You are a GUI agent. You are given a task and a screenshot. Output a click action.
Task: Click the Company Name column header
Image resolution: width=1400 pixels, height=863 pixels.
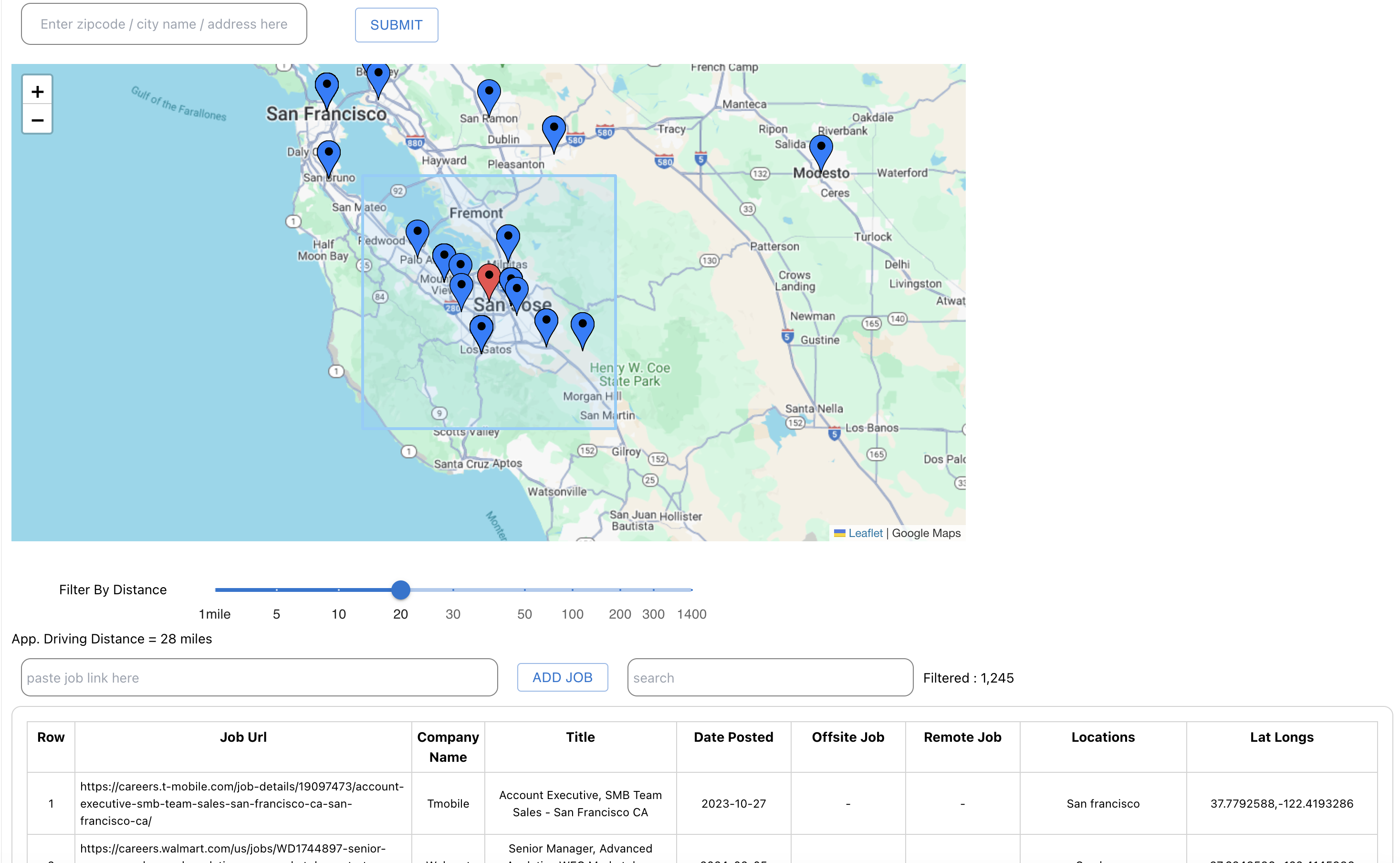pos(447,747)
